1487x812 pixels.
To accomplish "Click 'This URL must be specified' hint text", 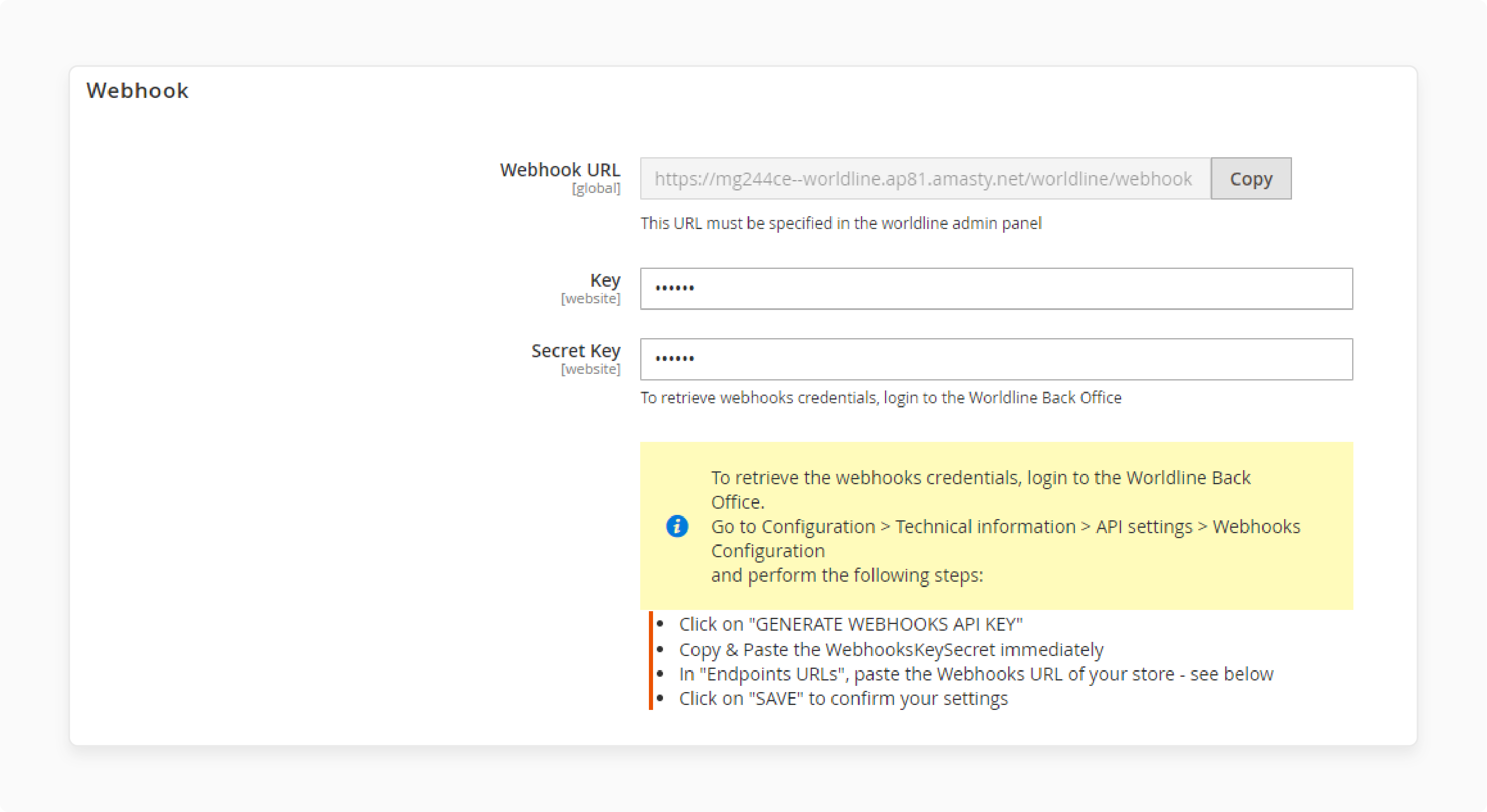I will pos(841,223).
